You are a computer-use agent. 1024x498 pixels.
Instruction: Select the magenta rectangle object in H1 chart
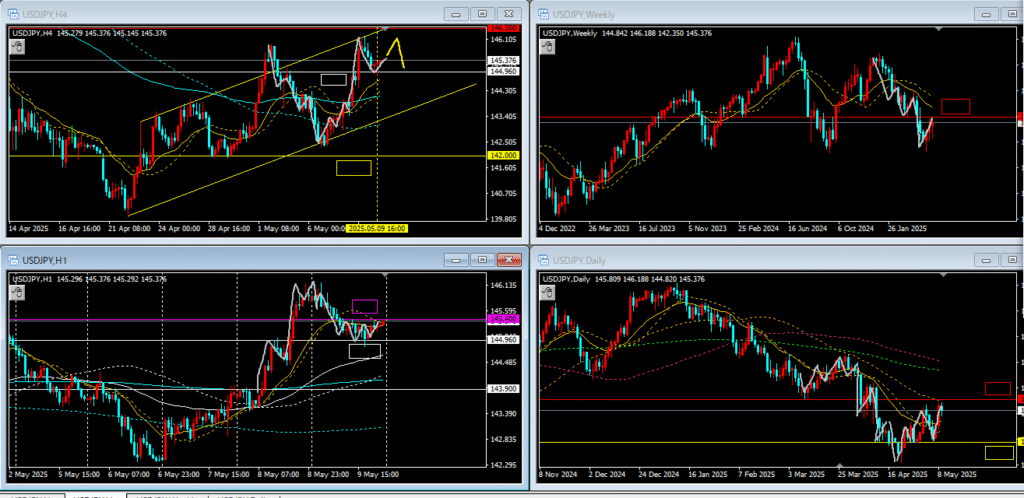(365, 306)
